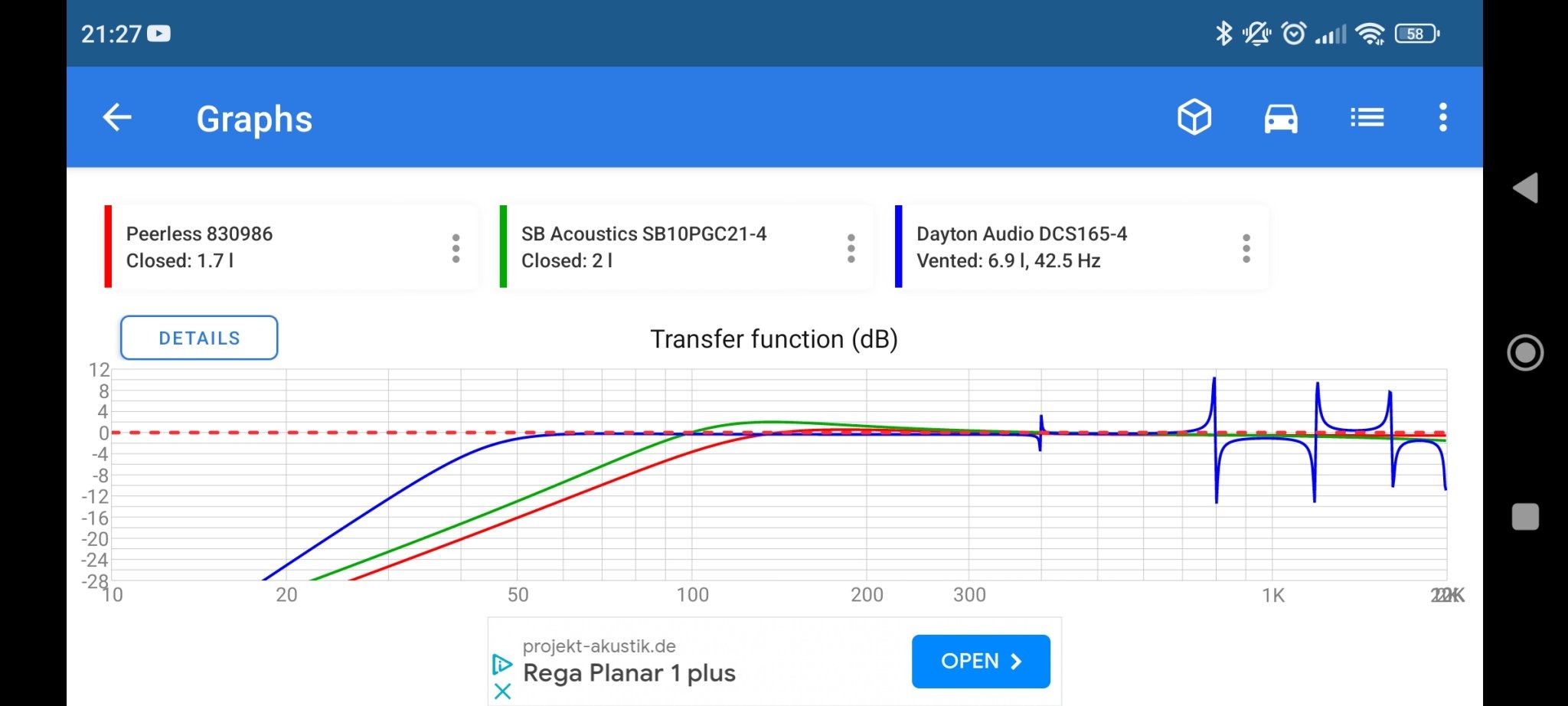Tap the Android back navigation triangle
This screenshot has width=1568, height=706.
(1525, 188)
